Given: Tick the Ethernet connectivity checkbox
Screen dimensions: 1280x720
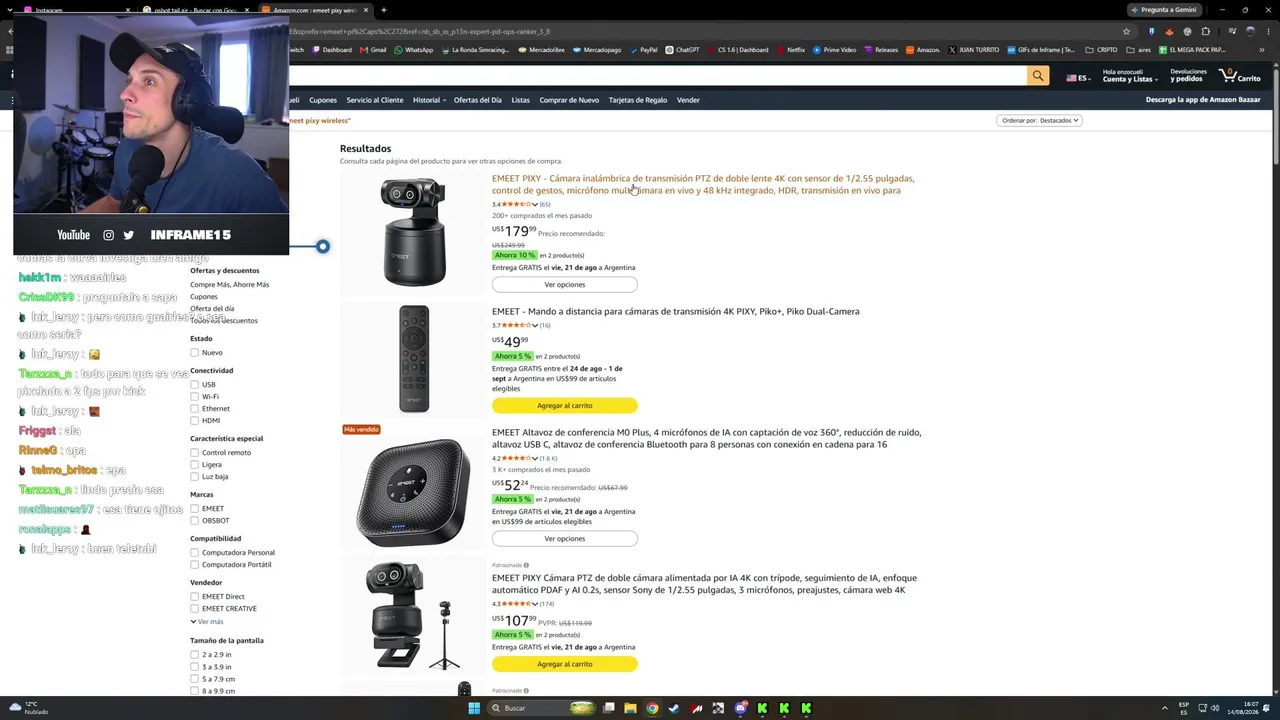Looking at the screenshot, I should pyautogui.click(x=194, y=409).
